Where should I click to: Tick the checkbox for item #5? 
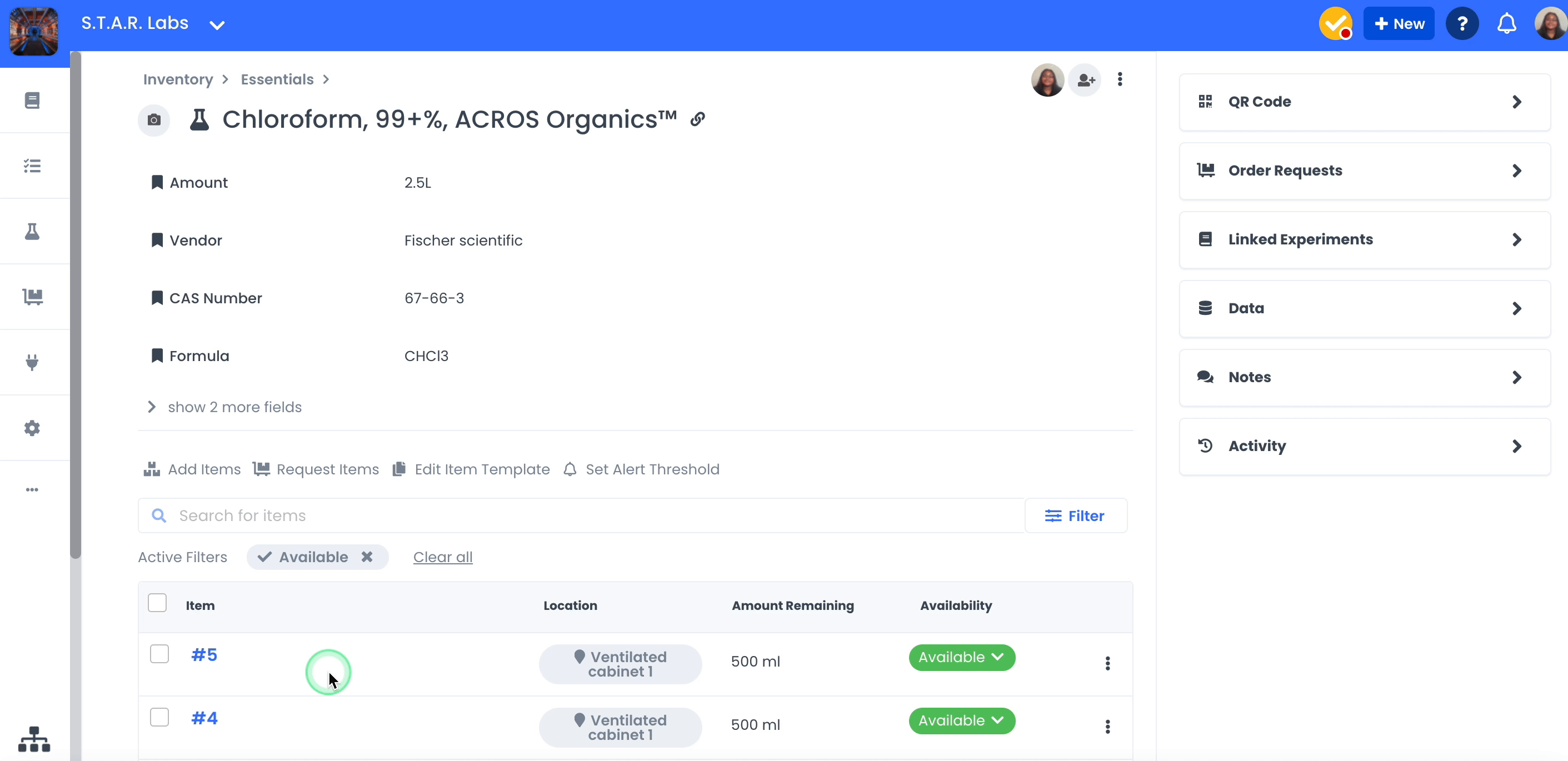159,654
